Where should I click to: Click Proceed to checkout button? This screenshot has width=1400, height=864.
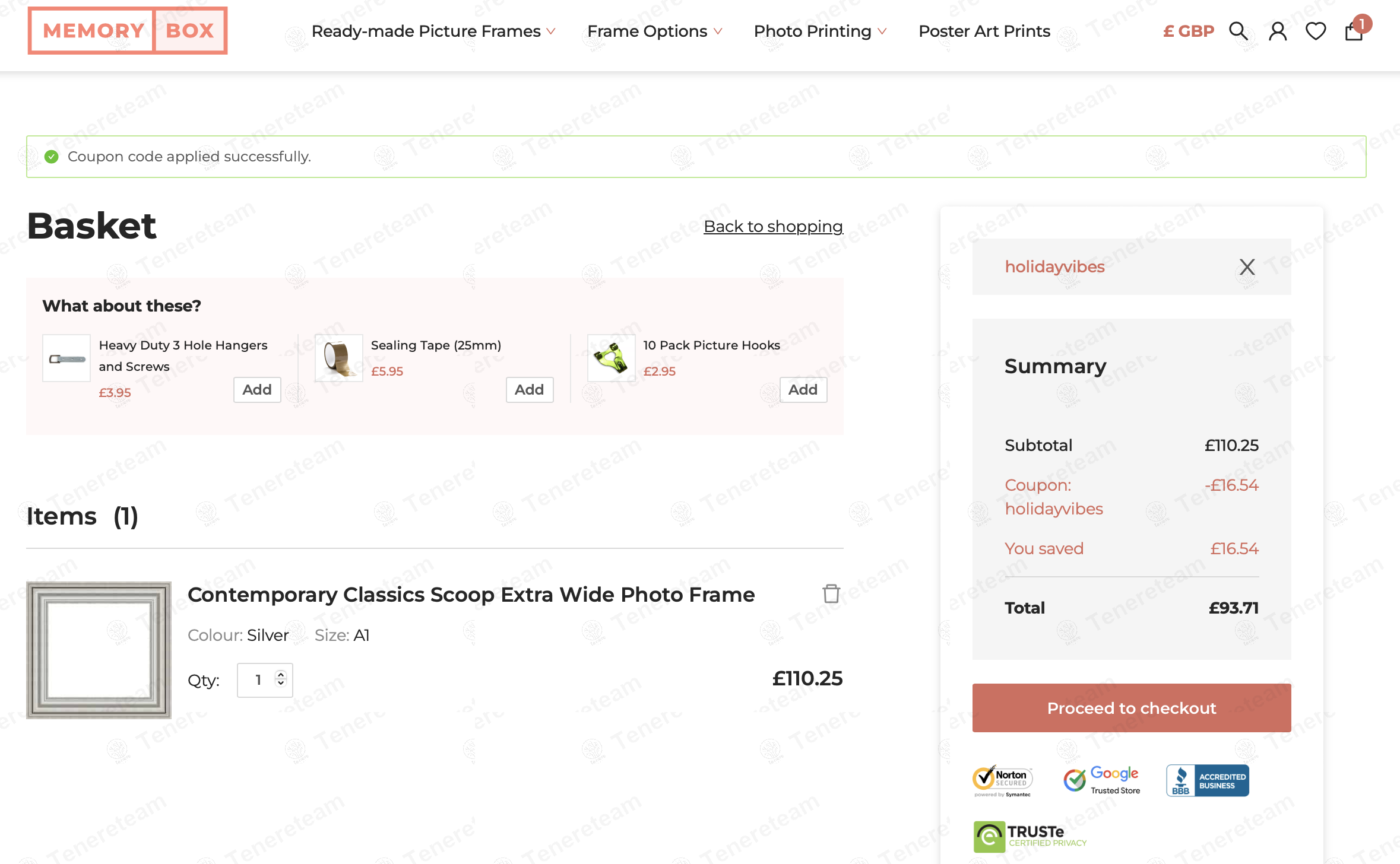(1132, 708)
